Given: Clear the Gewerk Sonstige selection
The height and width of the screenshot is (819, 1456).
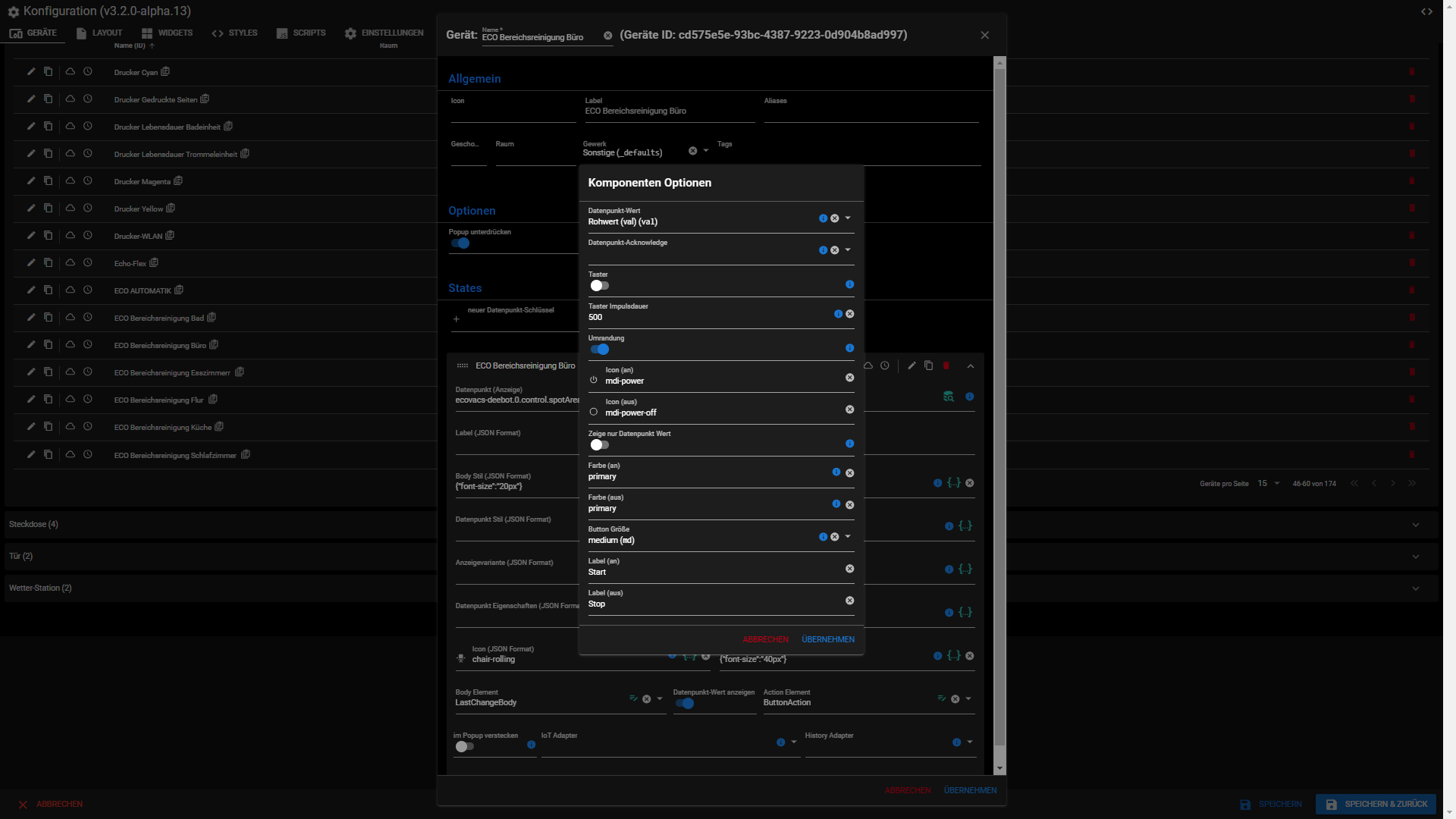Looking at the screenshot, I should pos(692,151).
